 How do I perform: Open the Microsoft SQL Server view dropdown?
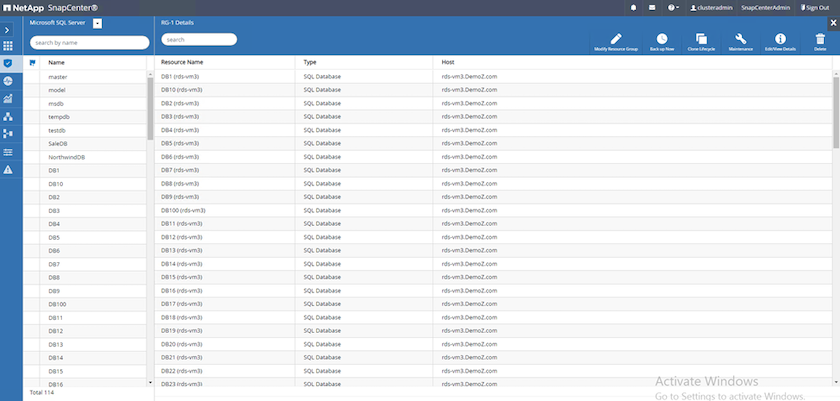click(x=97, y=23)
